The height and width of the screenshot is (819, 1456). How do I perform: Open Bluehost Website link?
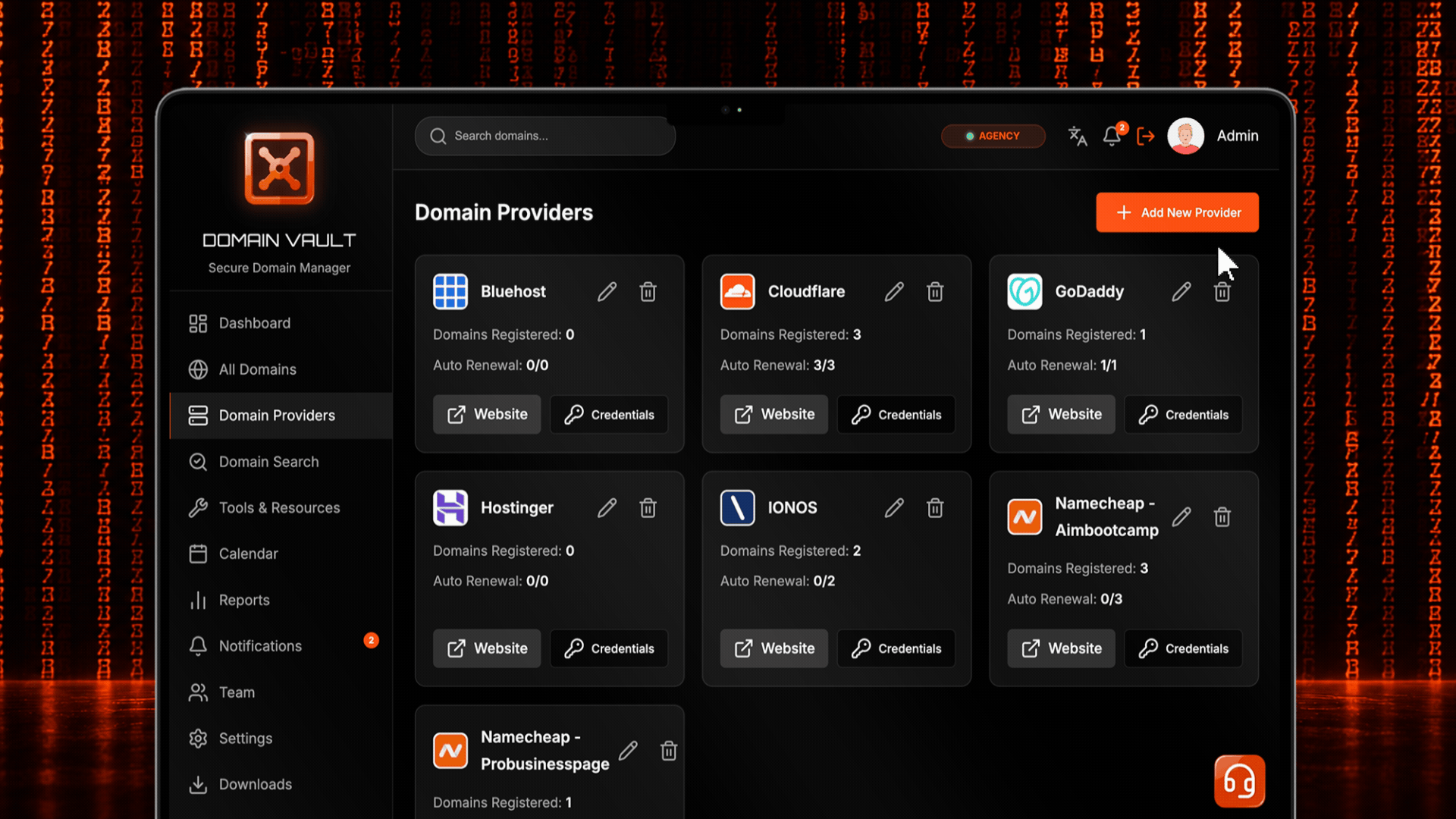(487, 415)
